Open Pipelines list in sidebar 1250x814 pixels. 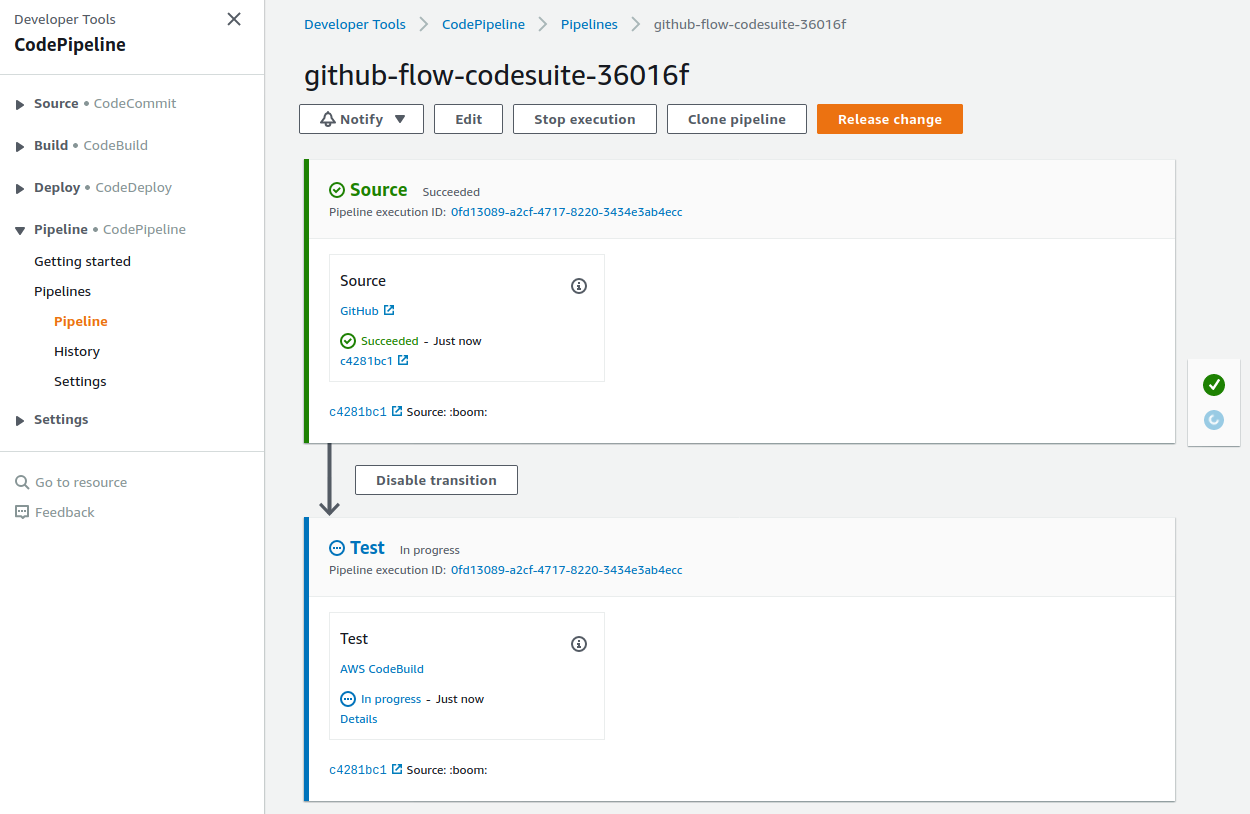coord(62,291)
